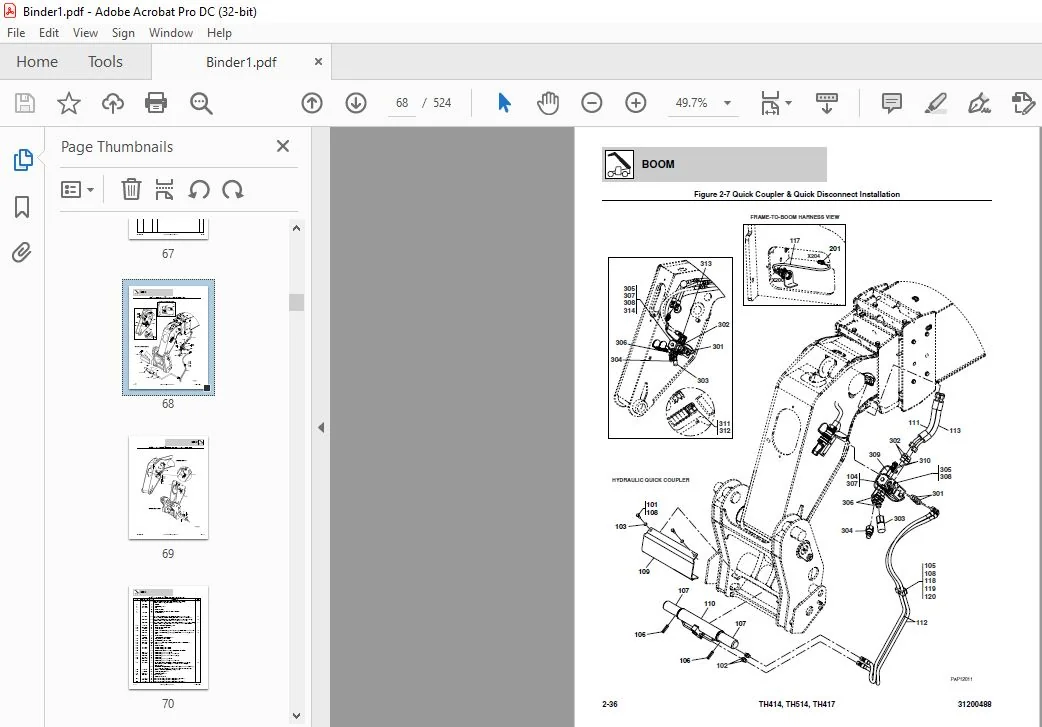Click the total pages count 524
Viewport: 1042px width, 727px height.
(x=442, y=103)
